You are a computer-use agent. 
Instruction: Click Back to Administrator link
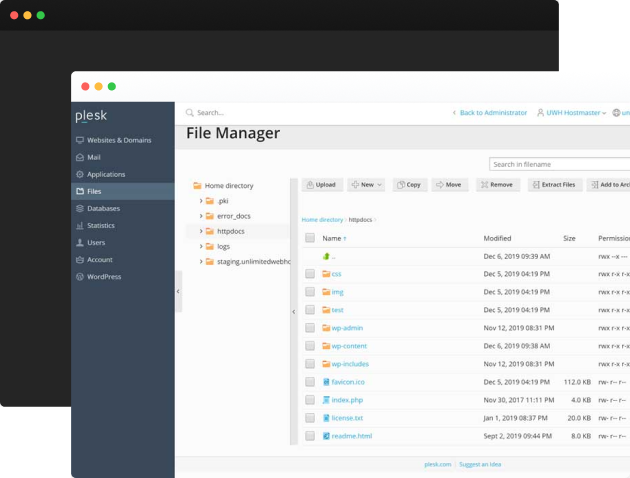click(493, 112)
